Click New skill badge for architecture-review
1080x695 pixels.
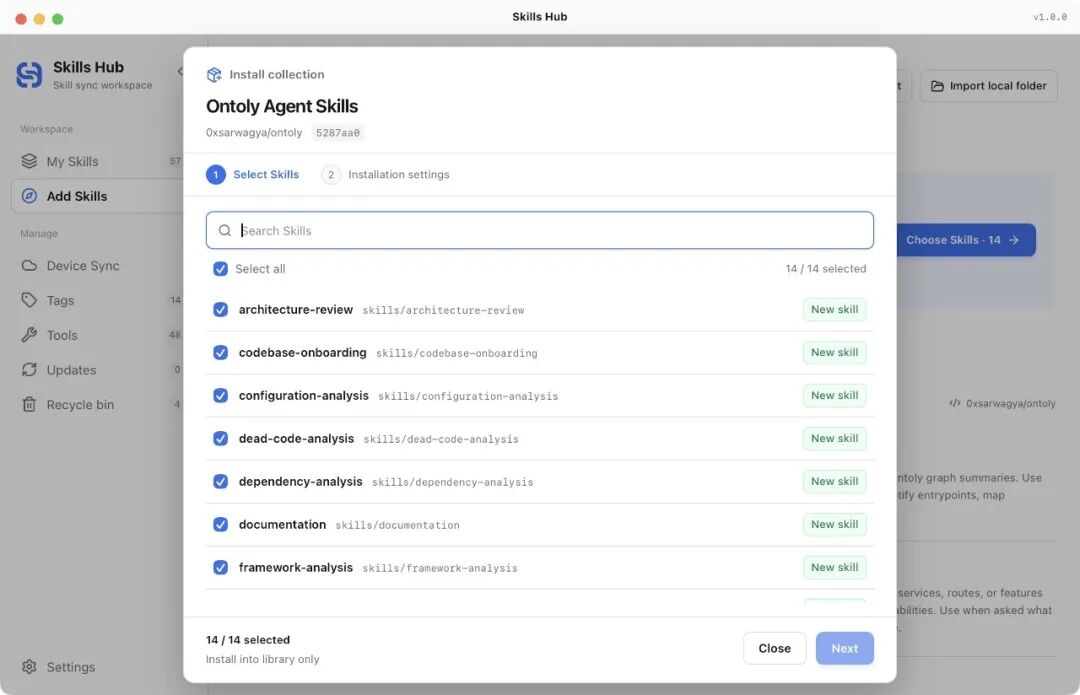(834, 309)
